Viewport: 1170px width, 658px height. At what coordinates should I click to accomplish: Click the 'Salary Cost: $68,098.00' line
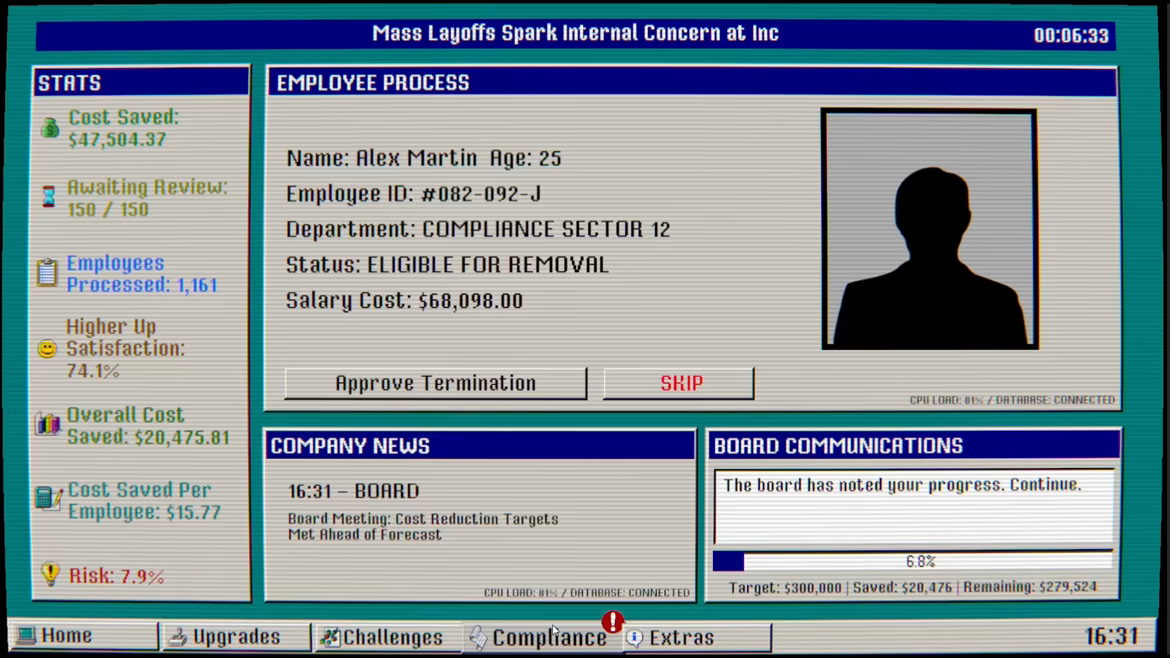coord(404,301)
